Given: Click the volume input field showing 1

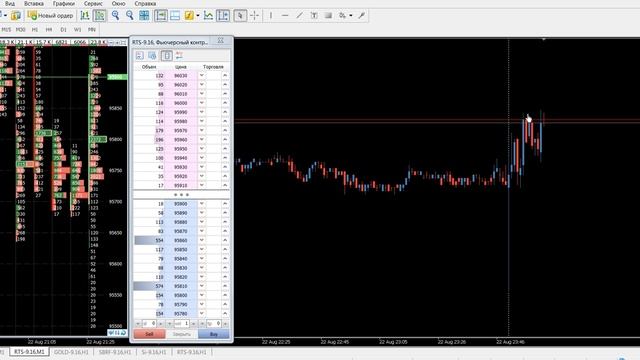Looking at the screenshot, I should (x=182, y=324).
